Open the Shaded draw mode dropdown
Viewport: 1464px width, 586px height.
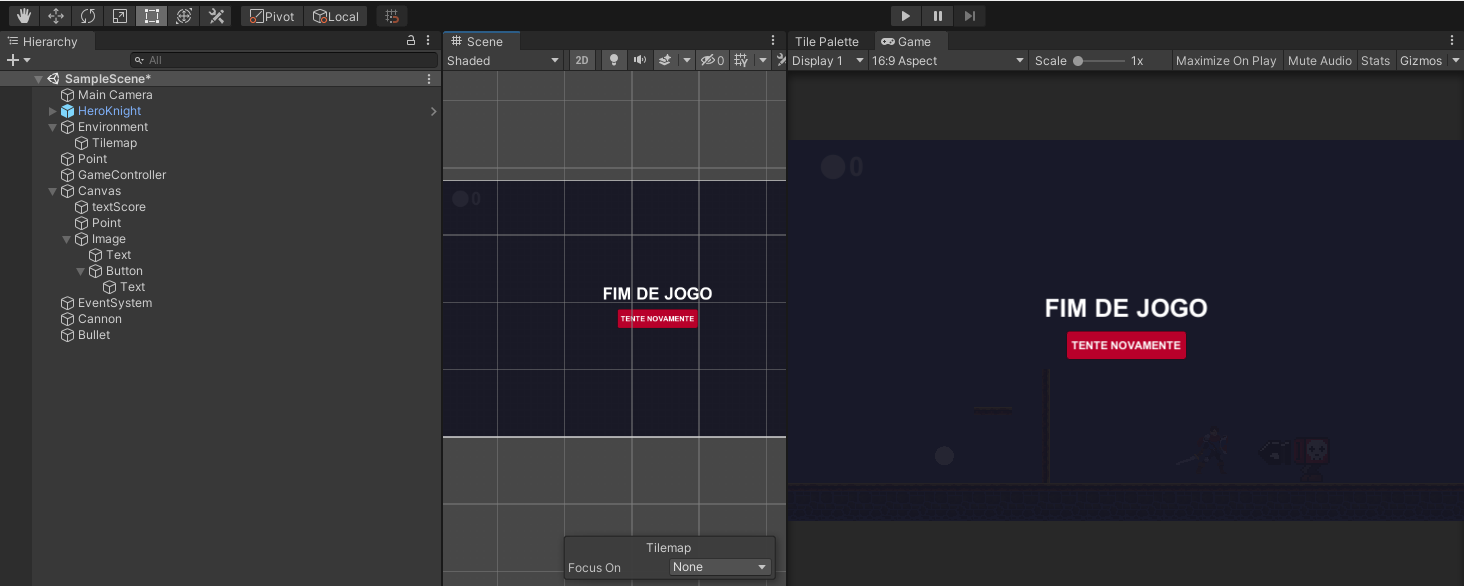(x=504, y=60)
